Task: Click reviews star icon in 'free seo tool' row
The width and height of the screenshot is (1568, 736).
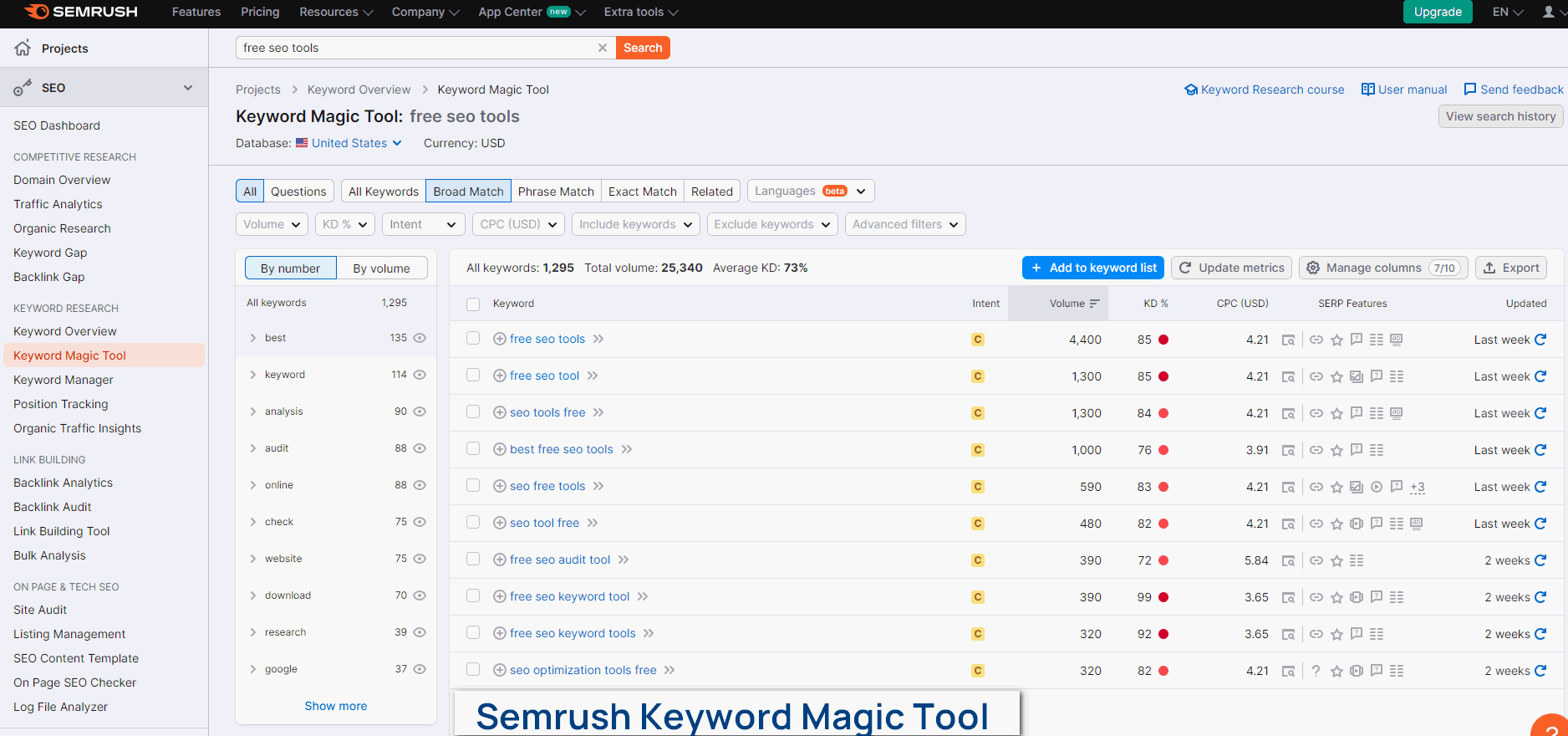Action: (1336, 376)
